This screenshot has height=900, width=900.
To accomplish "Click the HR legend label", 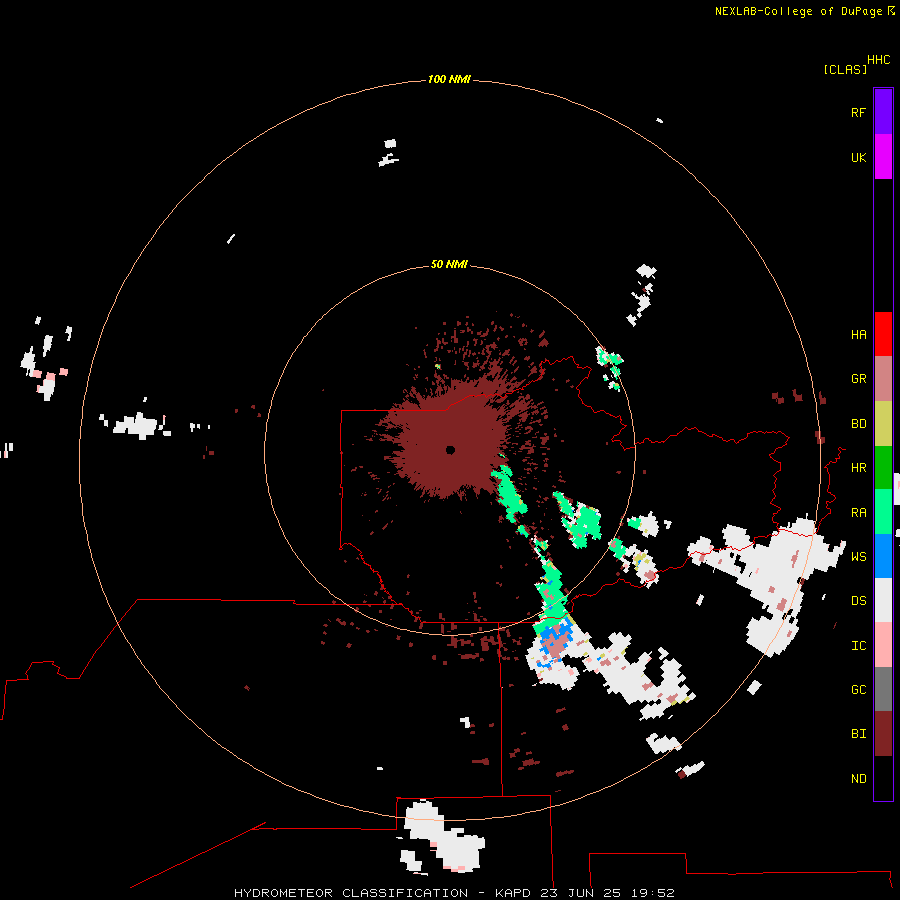I will pos(858,467).
